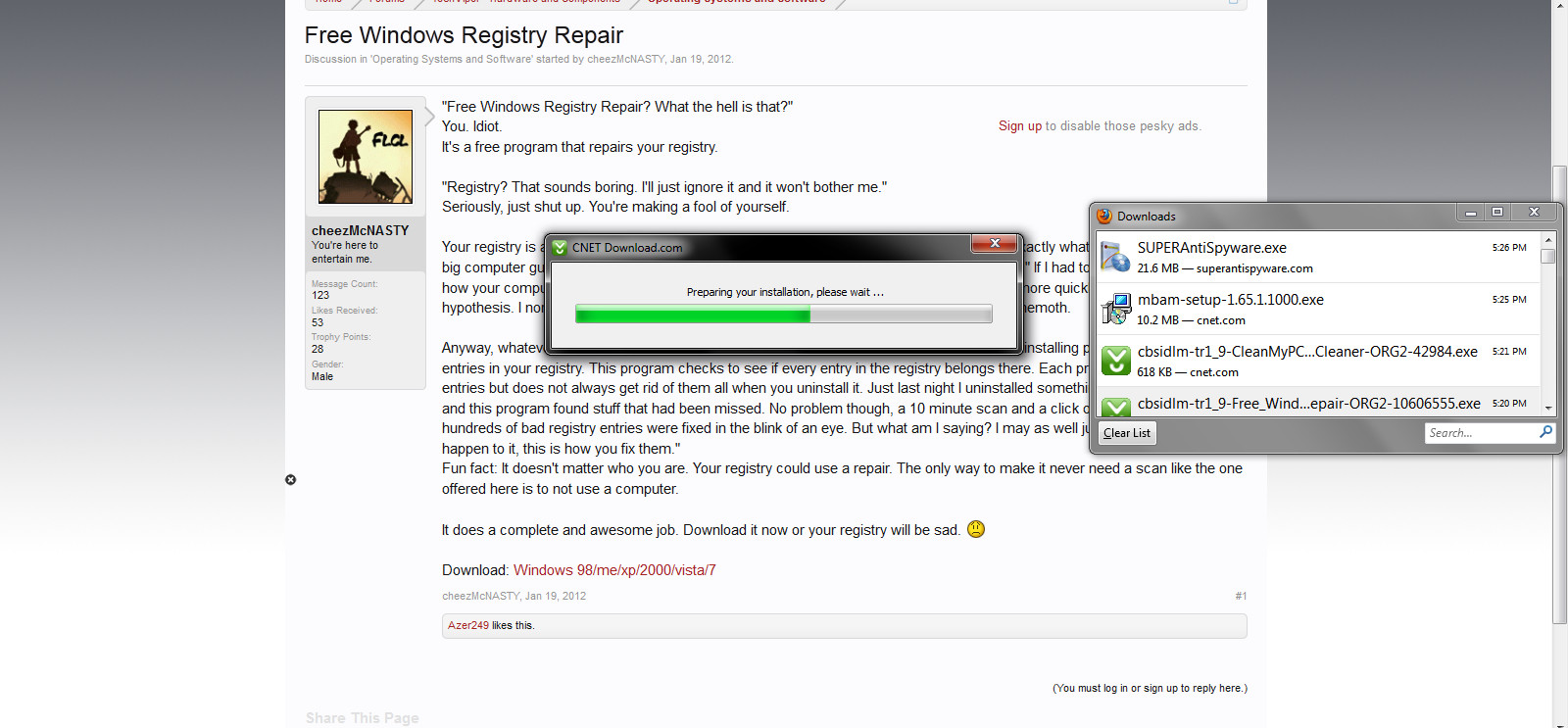Viewport: 1568px width, 728px height.
Task: Click the CleanMyPC download's green CNET icon
Action: 1115,361
